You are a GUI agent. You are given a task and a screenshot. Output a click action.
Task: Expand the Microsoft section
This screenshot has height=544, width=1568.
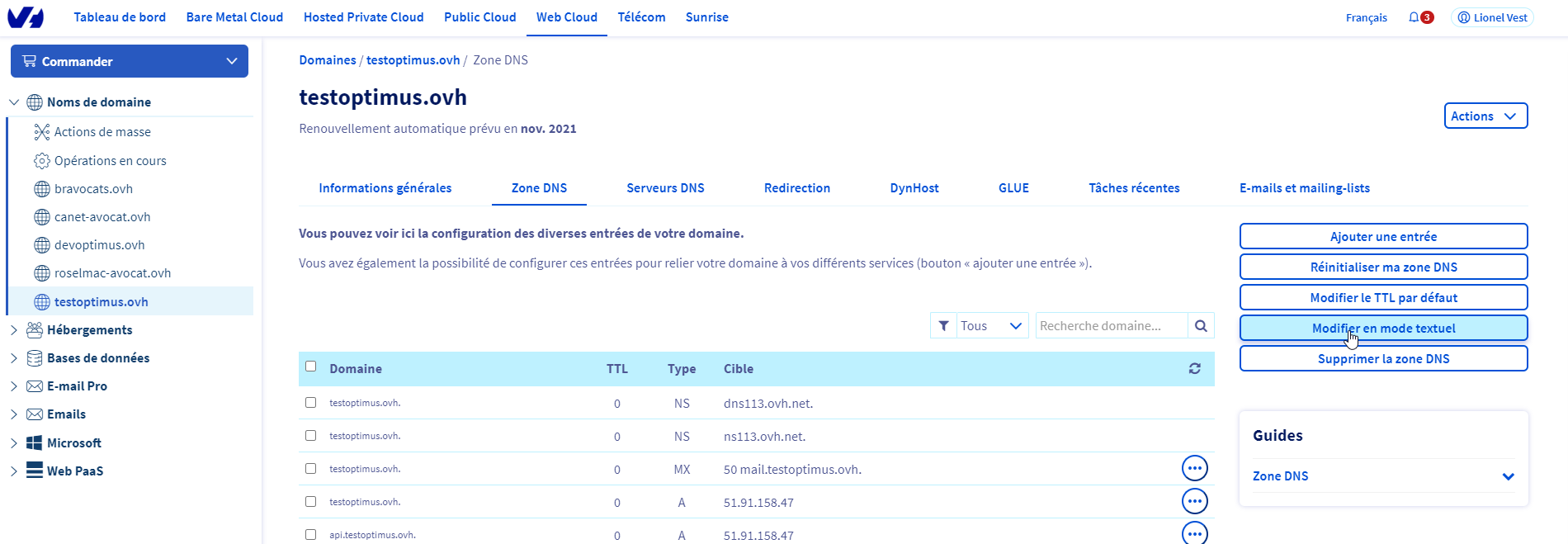(14, 443)
